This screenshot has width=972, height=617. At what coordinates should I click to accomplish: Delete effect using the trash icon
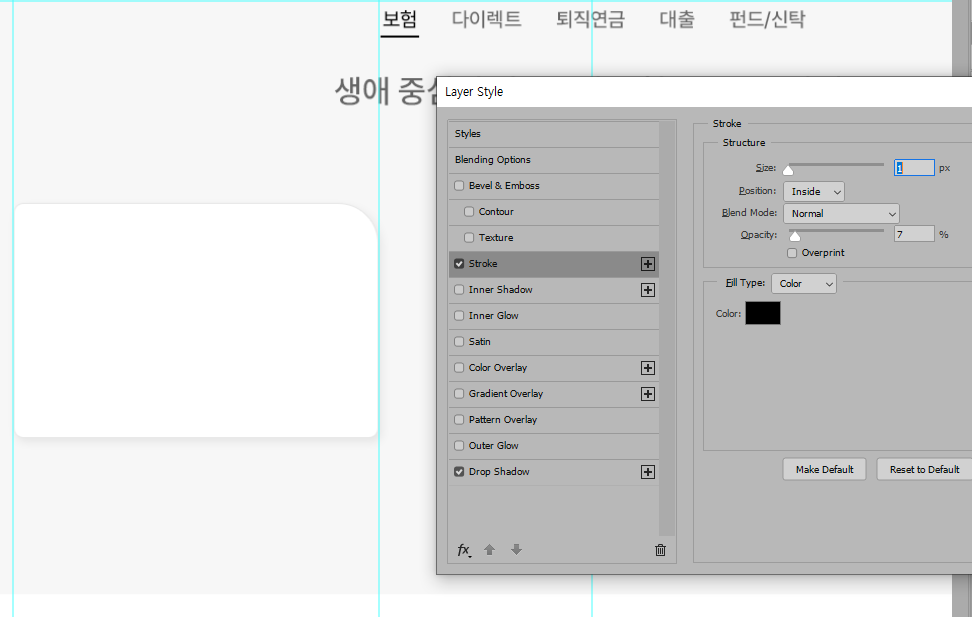tap(661, 550)
